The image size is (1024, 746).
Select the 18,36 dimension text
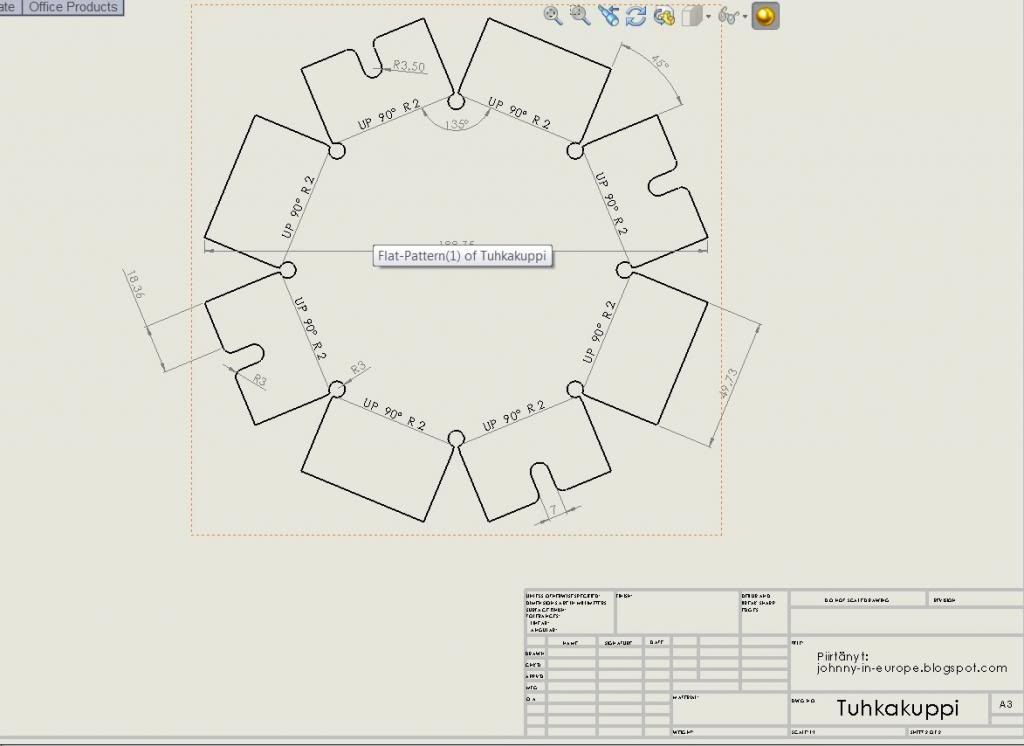pos(137,283)
